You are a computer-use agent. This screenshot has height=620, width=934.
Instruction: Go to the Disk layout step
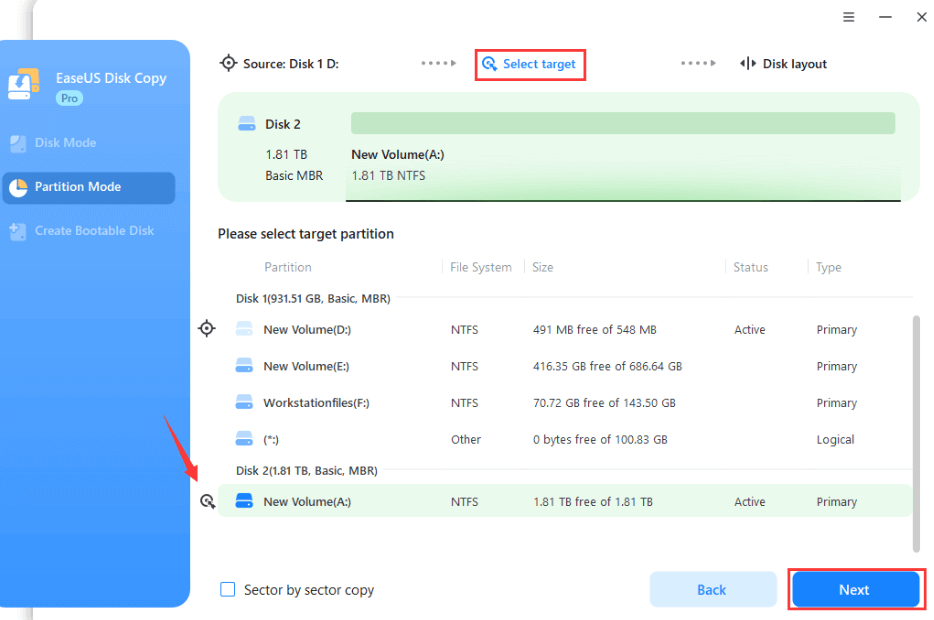(x=783, y=64)
